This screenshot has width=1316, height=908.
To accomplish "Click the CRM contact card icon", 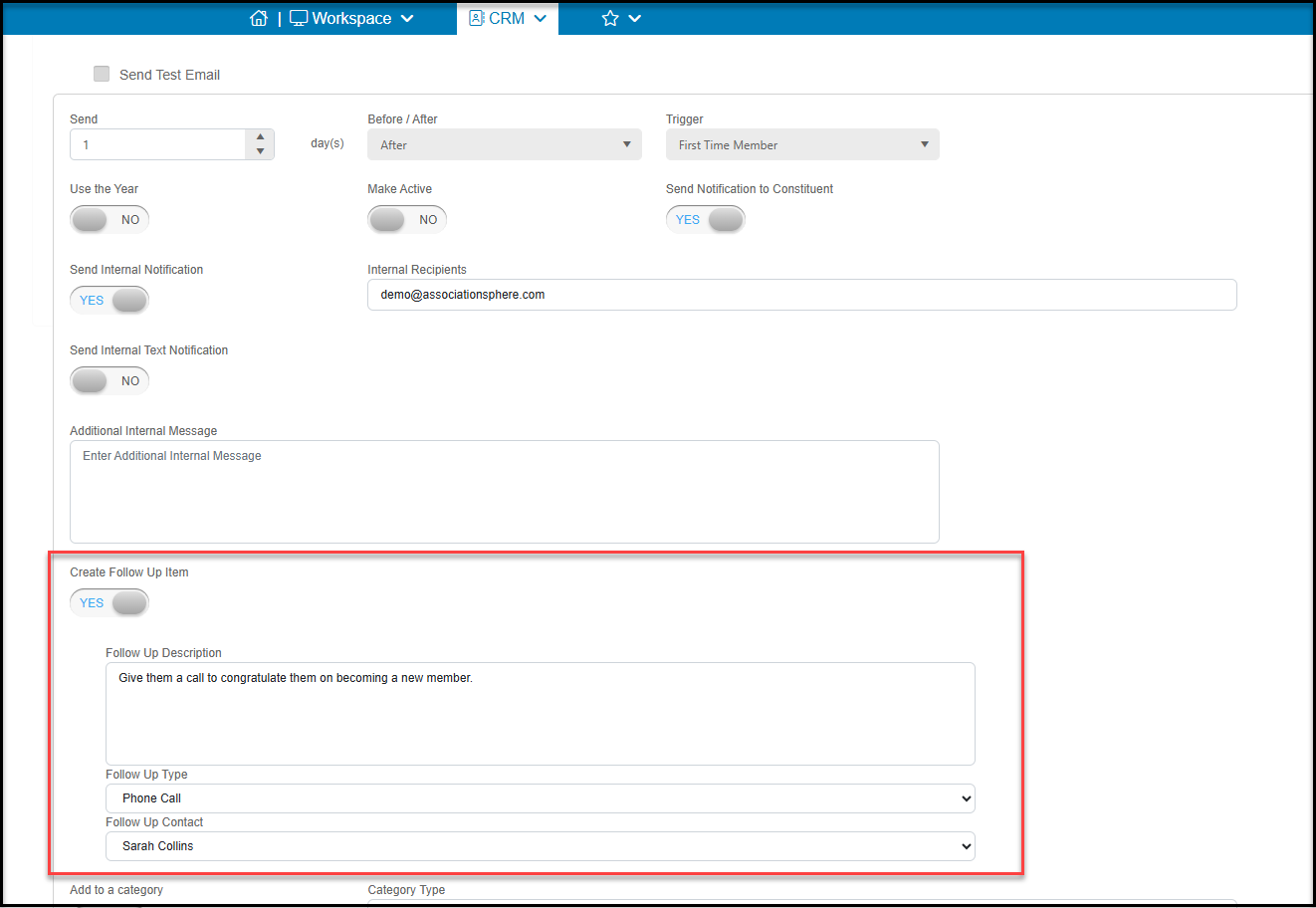I will (x=477, y=18).
